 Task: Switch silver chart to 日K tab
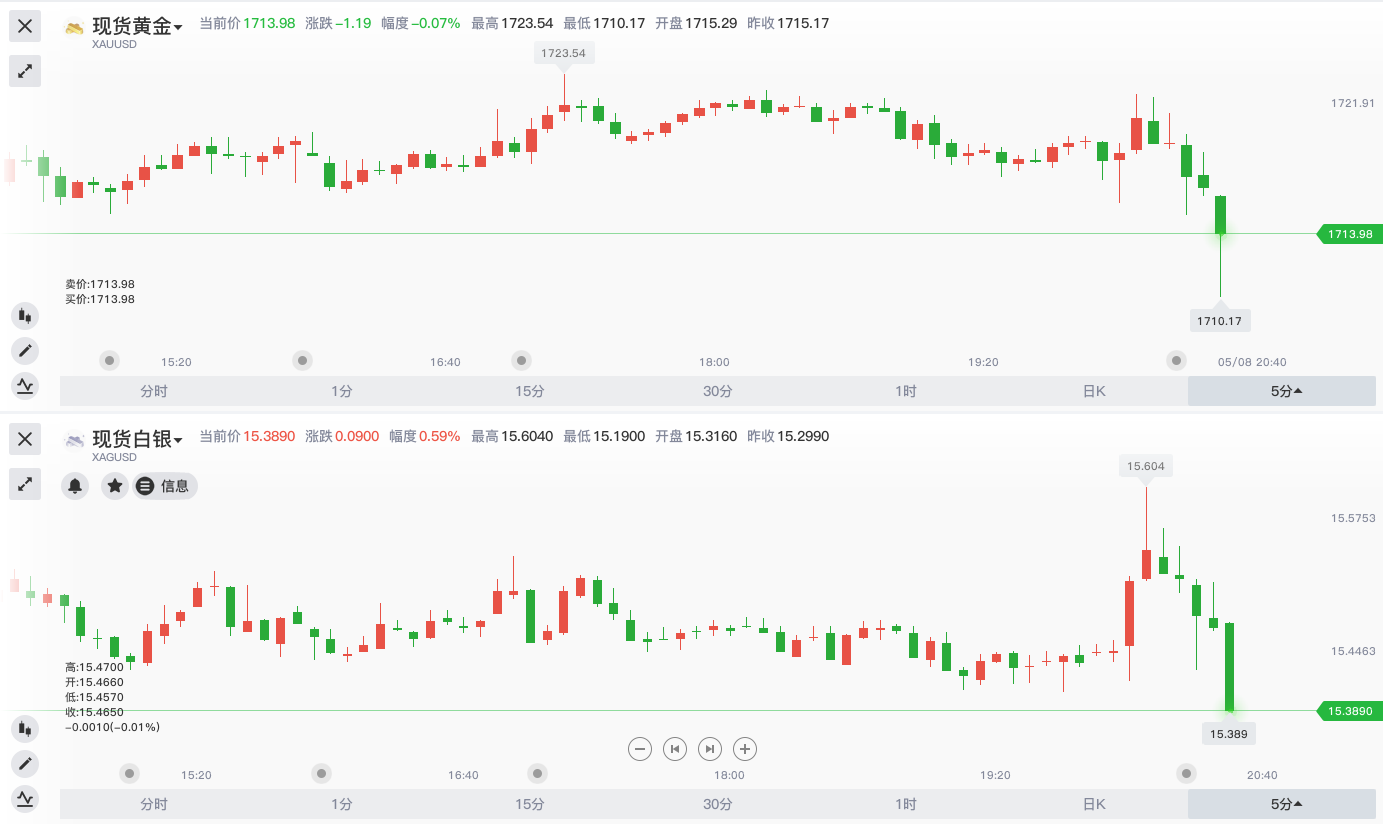pyautogui.click(x=1094, y=804)
